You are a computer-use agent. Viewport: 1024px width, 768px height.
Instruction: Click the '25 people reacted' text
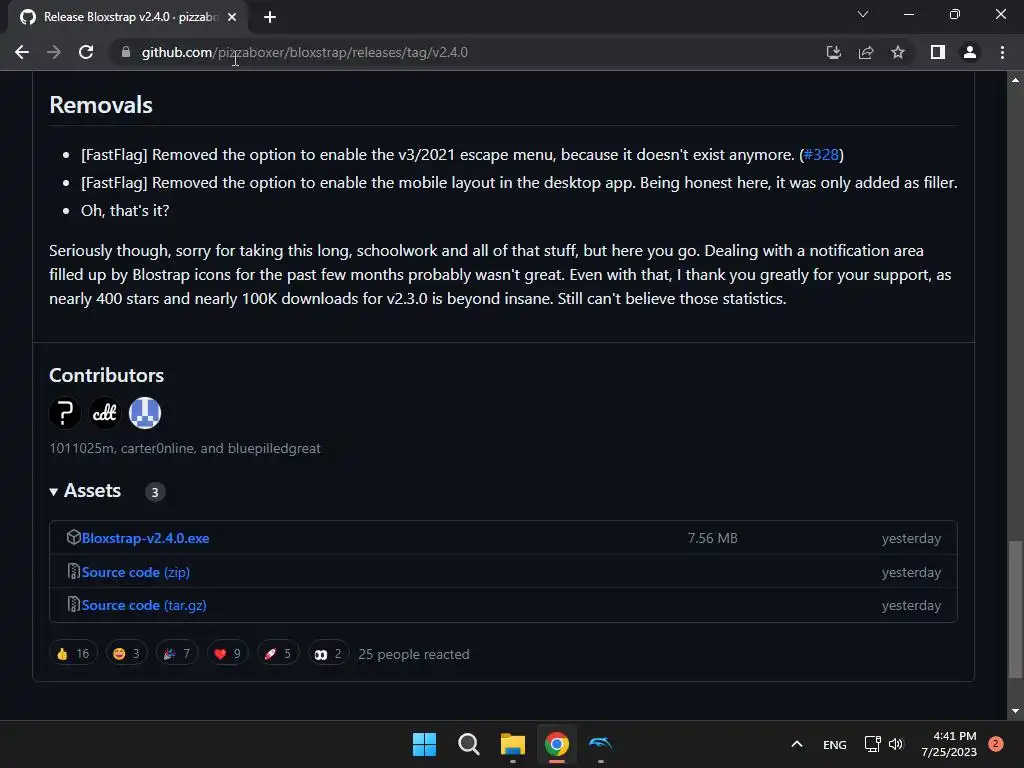413,654
